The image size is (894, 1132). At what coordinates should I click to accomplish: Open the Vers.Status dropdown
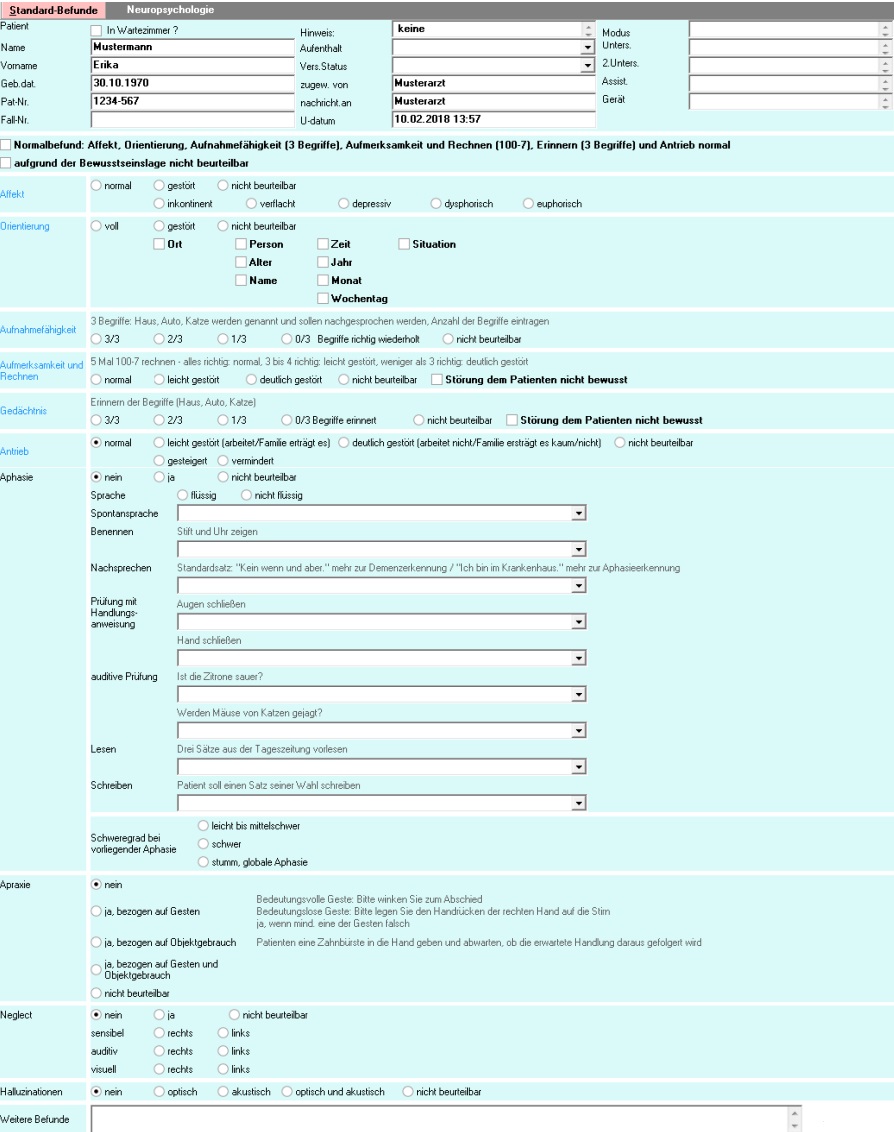589,67
